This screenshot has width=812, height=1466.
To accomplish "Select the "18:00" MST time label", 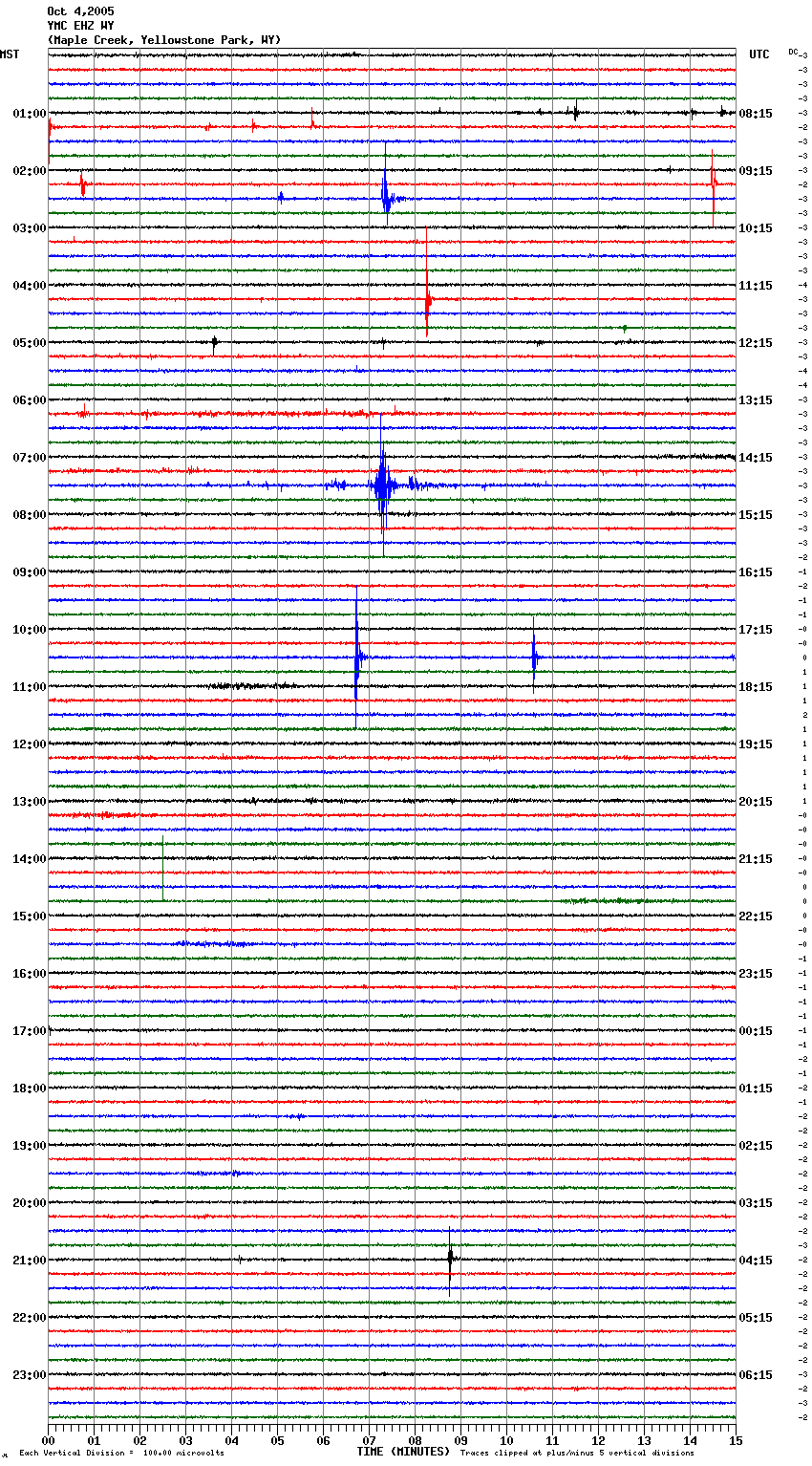I will [x=30, y=1089].
